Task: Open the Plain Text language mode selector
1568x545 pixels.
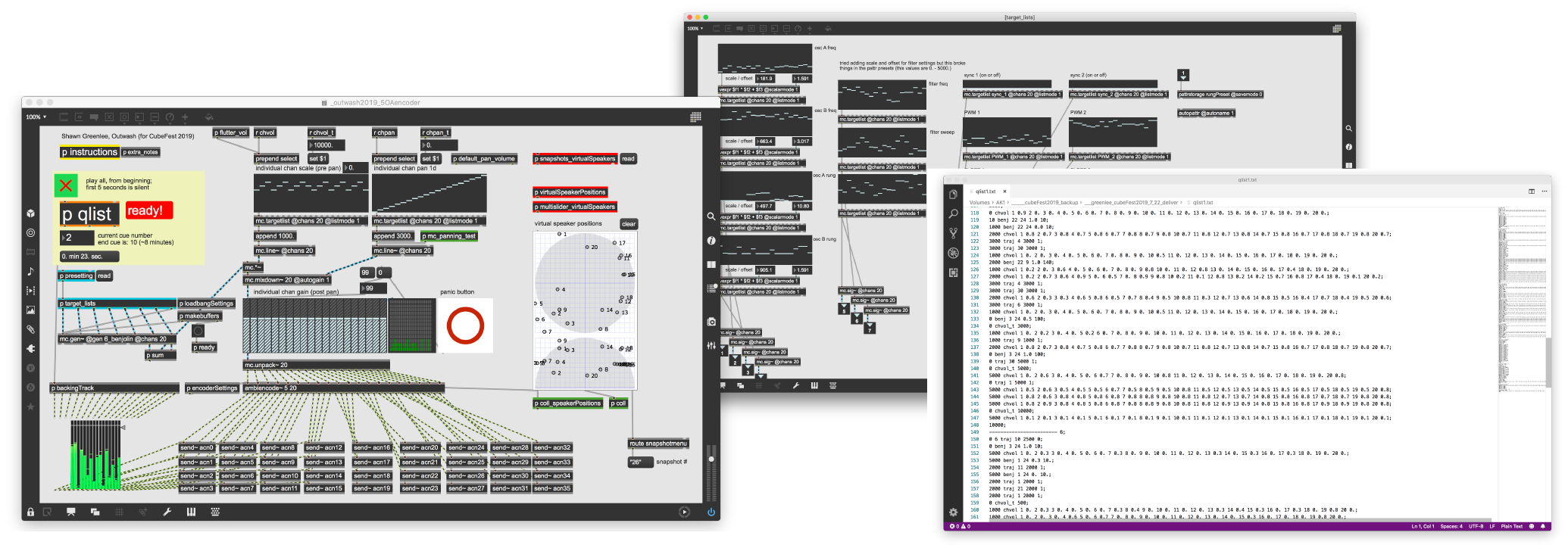Action: 1511,526
